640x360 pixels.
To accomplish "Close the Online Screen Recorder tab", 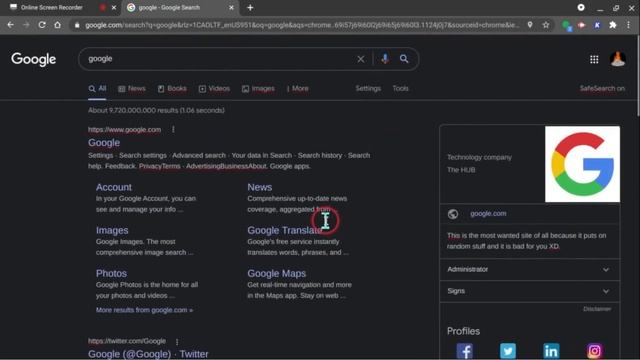I will click(114, 7).
